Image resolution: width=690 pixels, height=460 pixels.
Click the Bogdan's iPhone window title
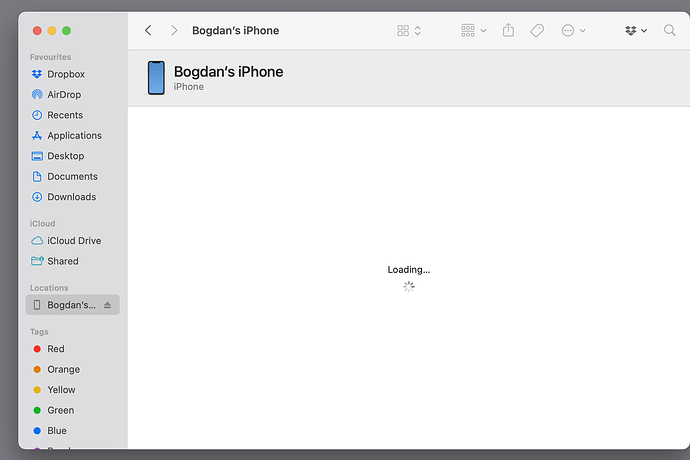coord(235,30)
